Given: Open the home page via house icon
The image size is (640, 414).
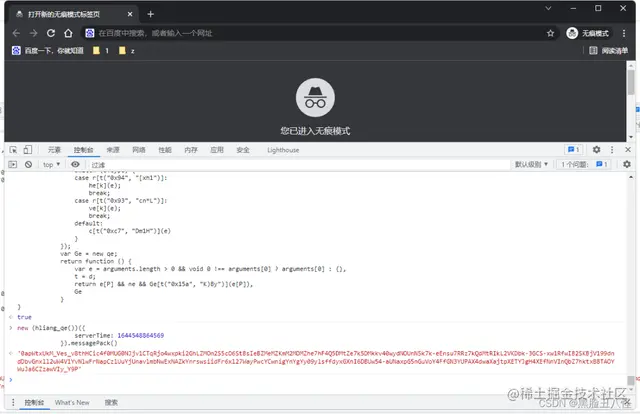Looking at the screenshot, I should pos(68,33).
